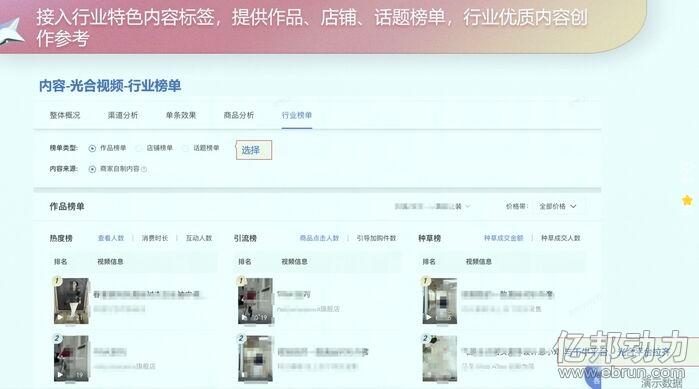This screenshot has width=699, height=389.
Task: Select the 作品榜单 radio button
Action: point(92,148)
